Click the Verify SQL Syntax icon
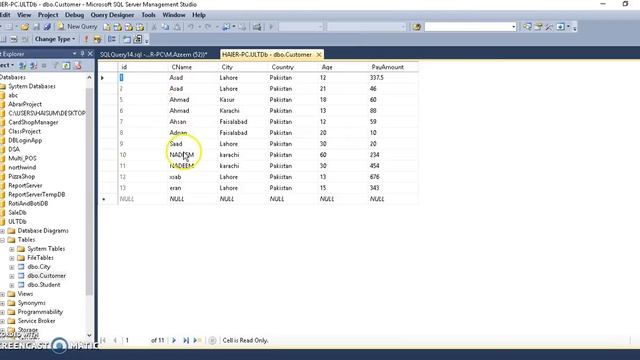This screenshot has height=360, width=640. coord(97,39)
